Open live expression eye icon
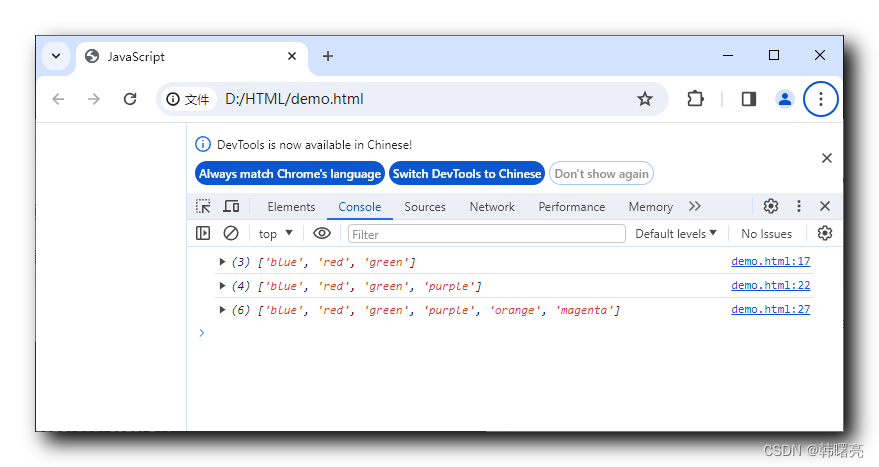The width and height of the screenshot is (879, 467). [x=322, y=233]
